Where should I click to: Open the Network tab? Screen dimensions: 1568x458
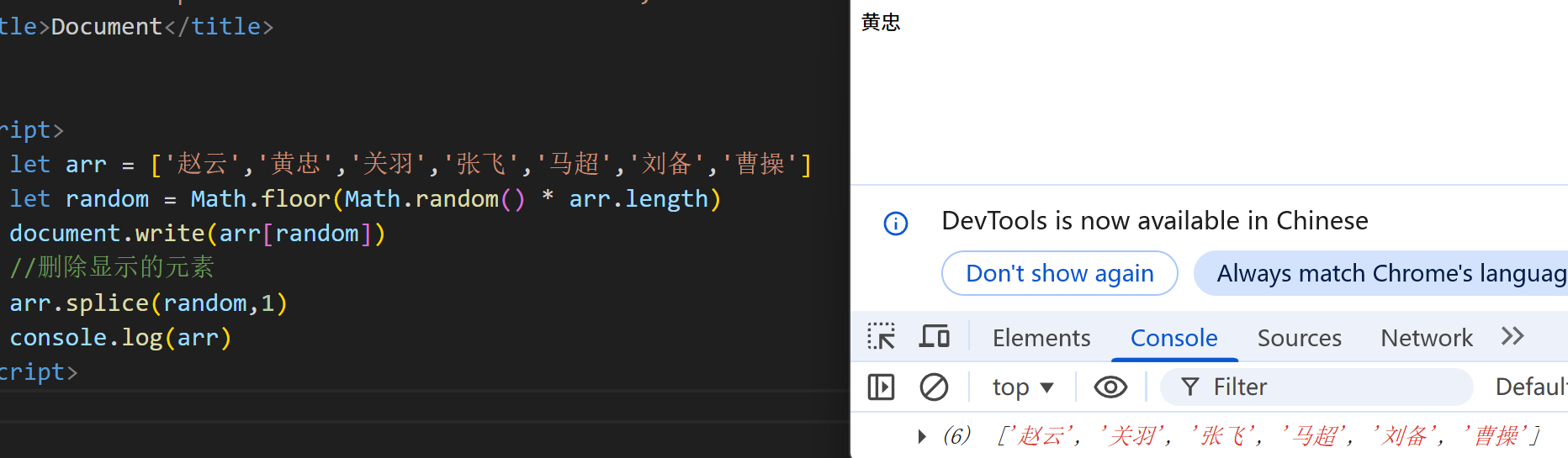1427,338
